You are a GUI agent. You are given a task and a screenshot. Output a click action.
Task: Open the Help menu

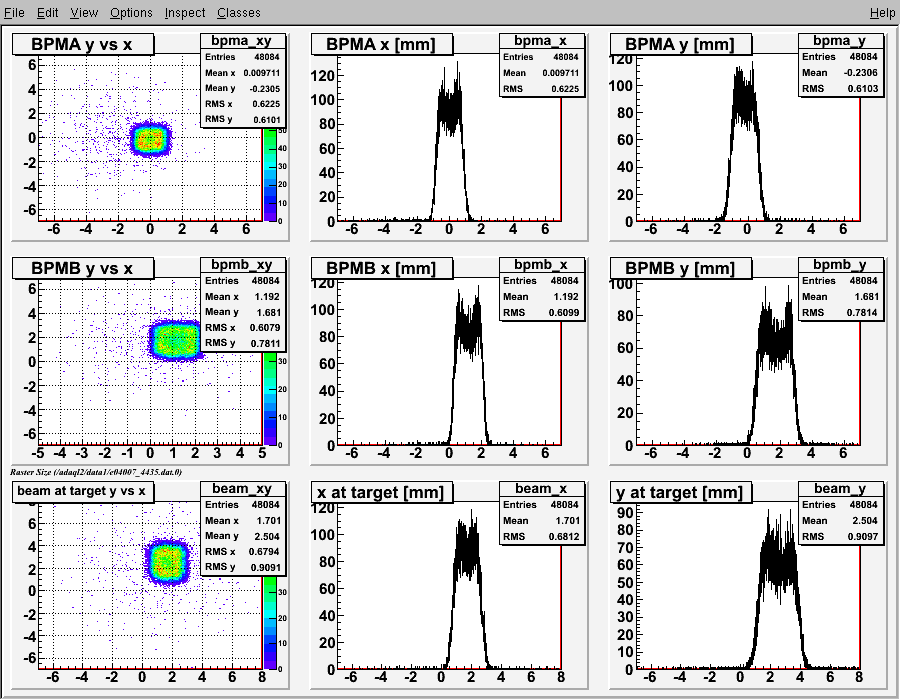click(882, 12)
